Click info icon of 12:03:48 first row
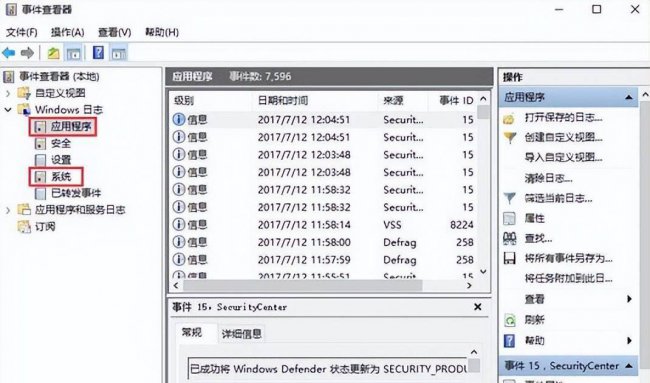650x383 pixels. 179,154
